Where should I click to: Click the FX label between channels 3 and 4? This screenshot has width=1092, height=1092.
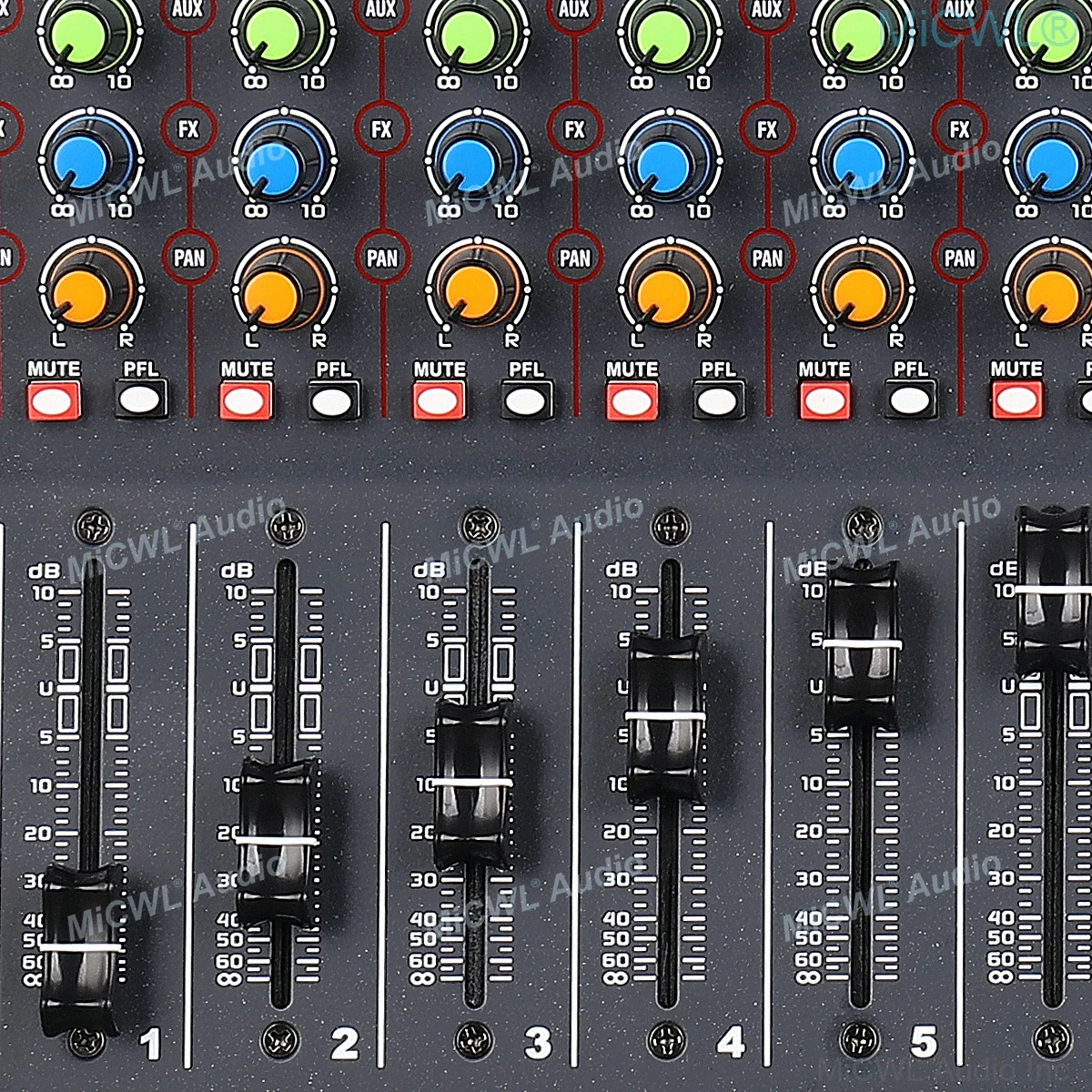pyautogui.click(x=574, y=129)
